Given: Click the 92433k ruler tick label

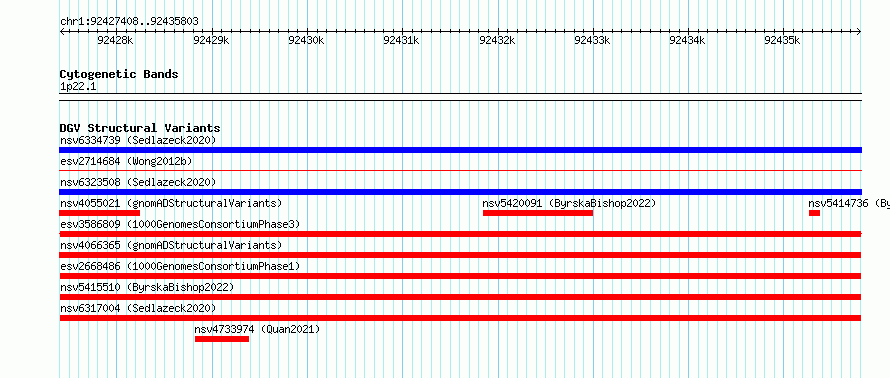Looking at the screenshot, I should coord(593,40).
